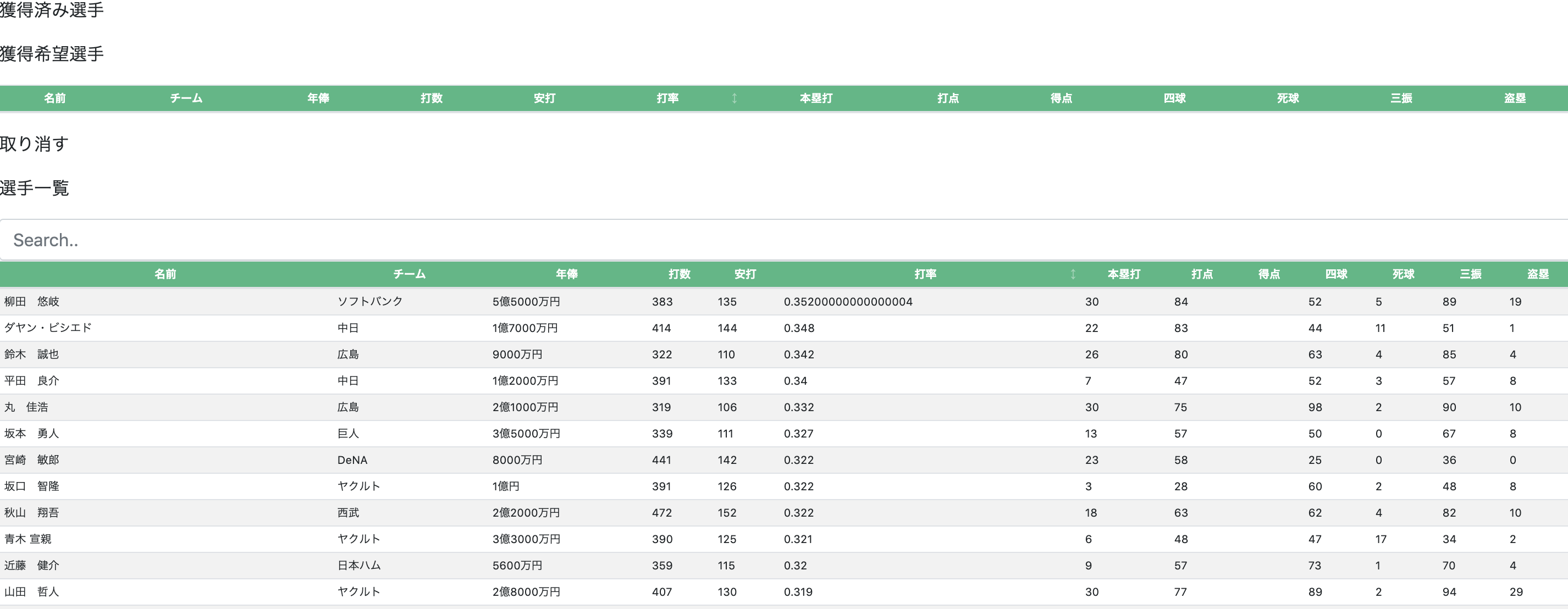Click batting average 0.319 cell
The height and width of the screenshot is (609, 1568).
point(798,592)
